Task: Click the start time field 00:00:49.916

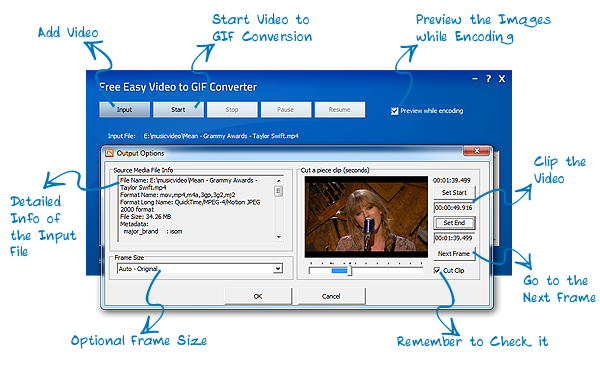Action: click(454, 208)
